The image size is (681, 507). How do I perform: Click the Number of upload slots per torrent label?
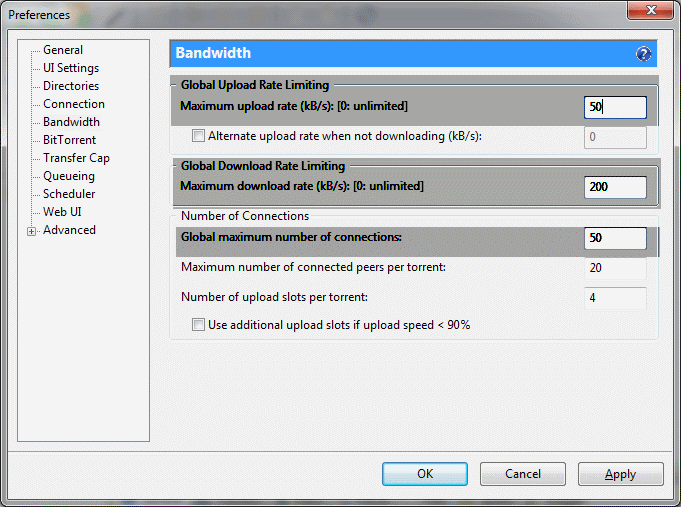274,297
